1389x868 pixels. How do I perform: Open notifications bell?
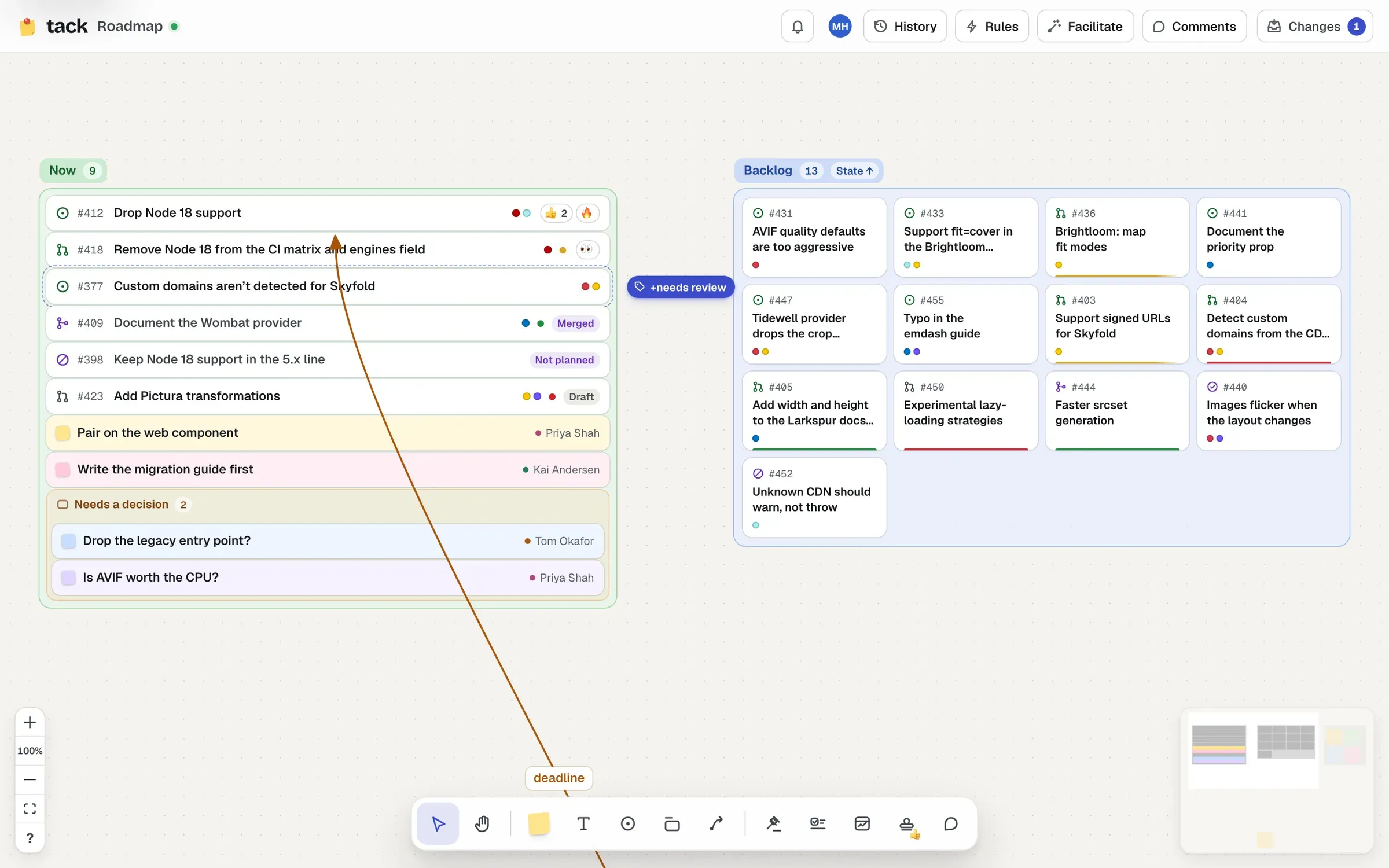click(798, 26)
